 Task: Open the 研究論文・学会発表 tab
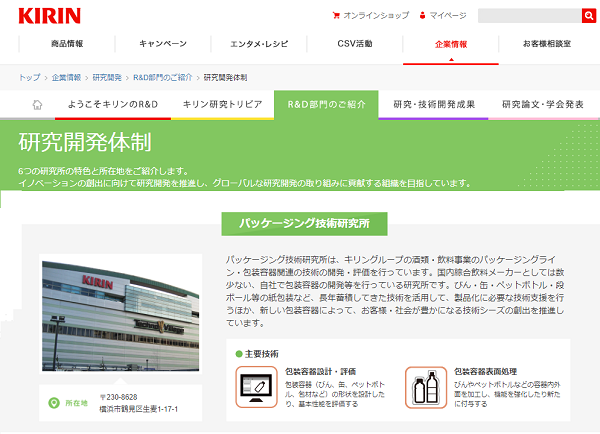click(x=543, y=104)
